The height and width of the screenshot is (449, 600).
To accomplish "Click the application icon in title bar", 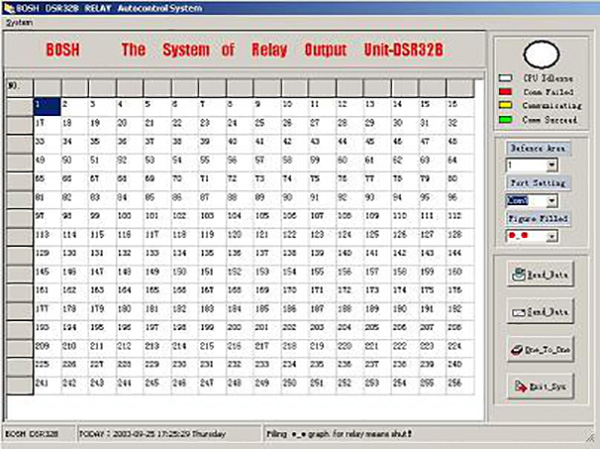I will pyautogui.click(x=9, y=8).
